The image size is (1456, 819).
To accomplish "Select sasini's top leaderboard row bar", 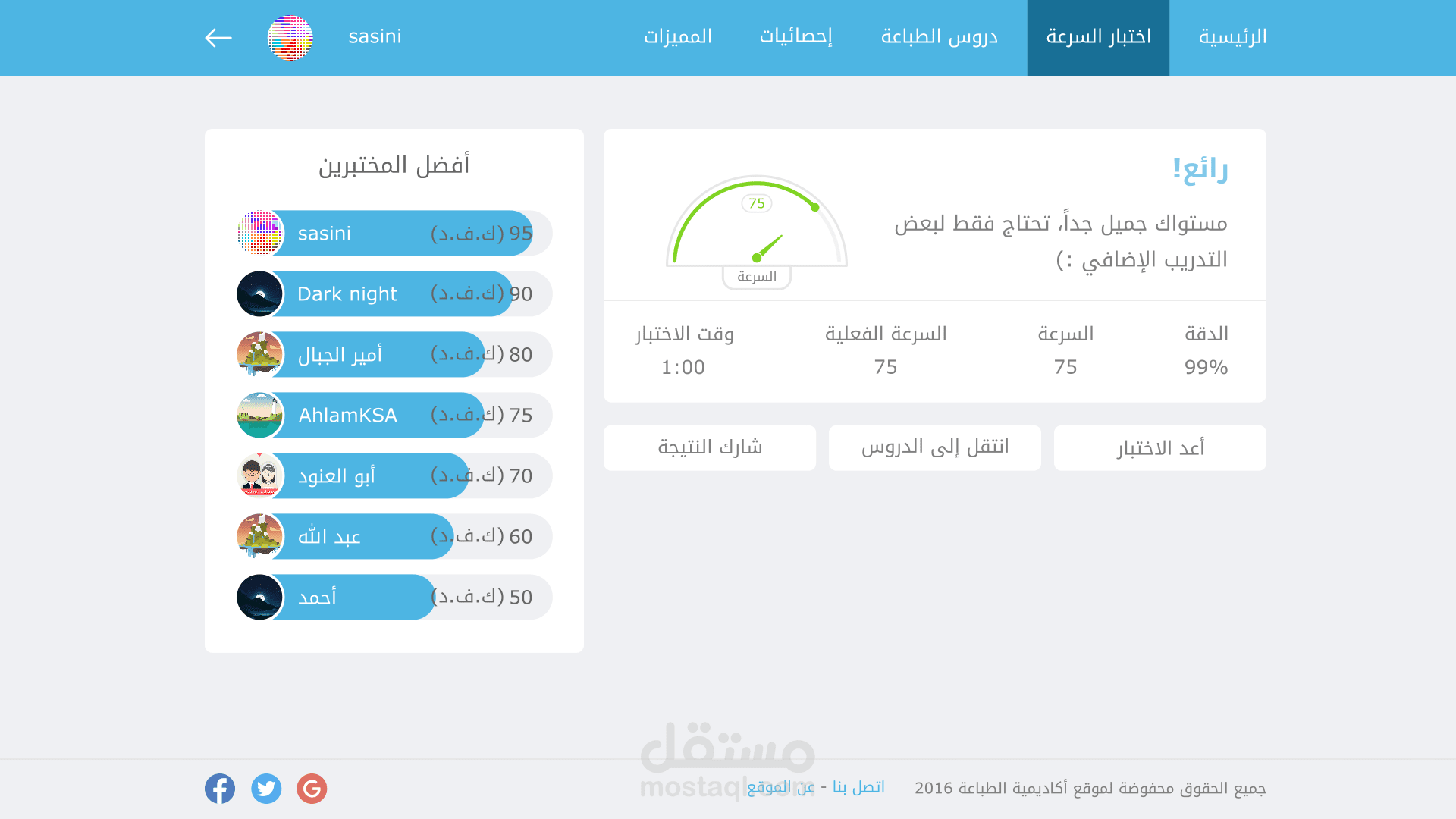I will 402,234.
